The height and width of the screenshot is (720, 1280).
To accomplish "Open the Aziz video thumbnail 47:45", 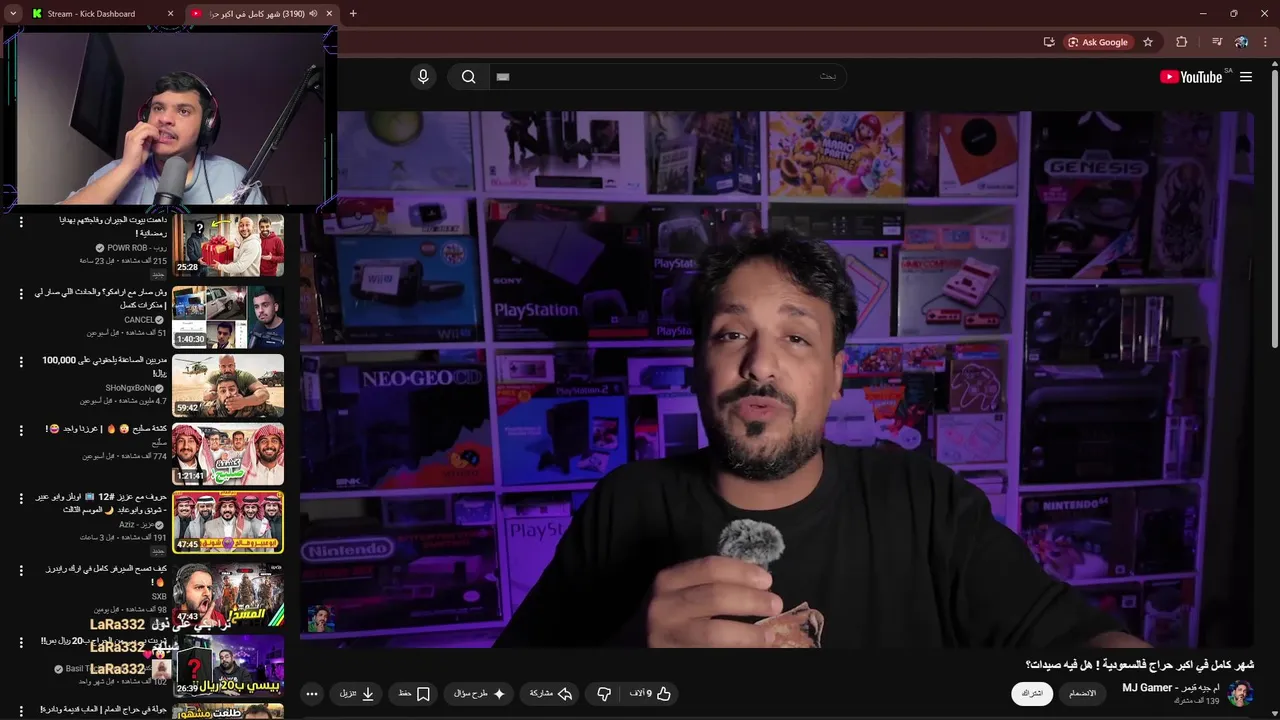I will point(228,522).
